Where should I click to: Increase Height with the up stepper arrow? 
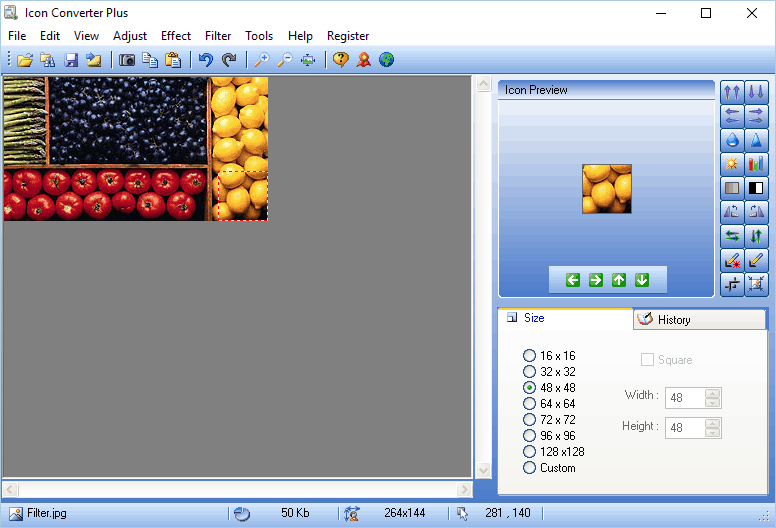[712, 423]
